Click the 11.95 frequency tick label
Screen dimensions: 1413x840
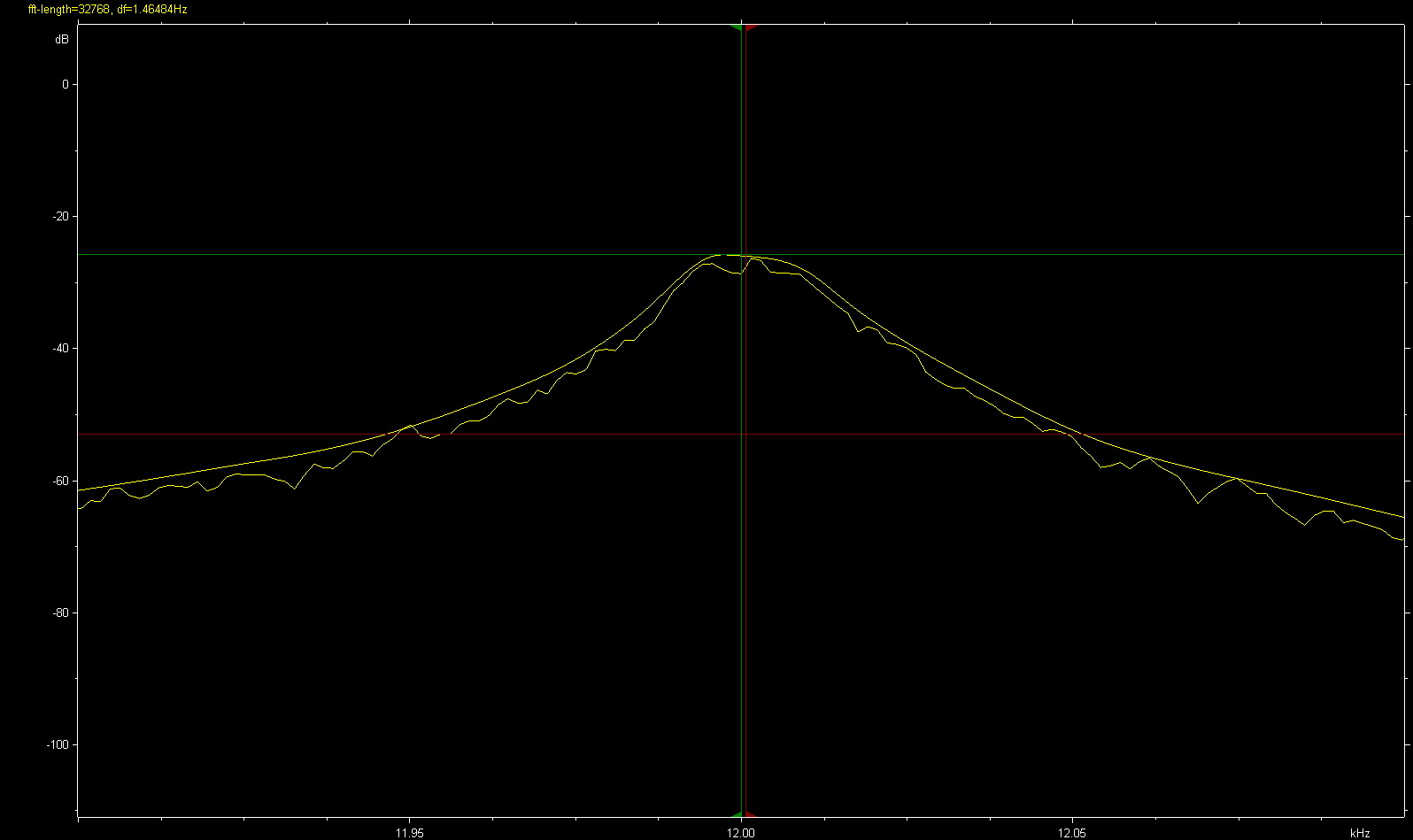pos(409,833)
